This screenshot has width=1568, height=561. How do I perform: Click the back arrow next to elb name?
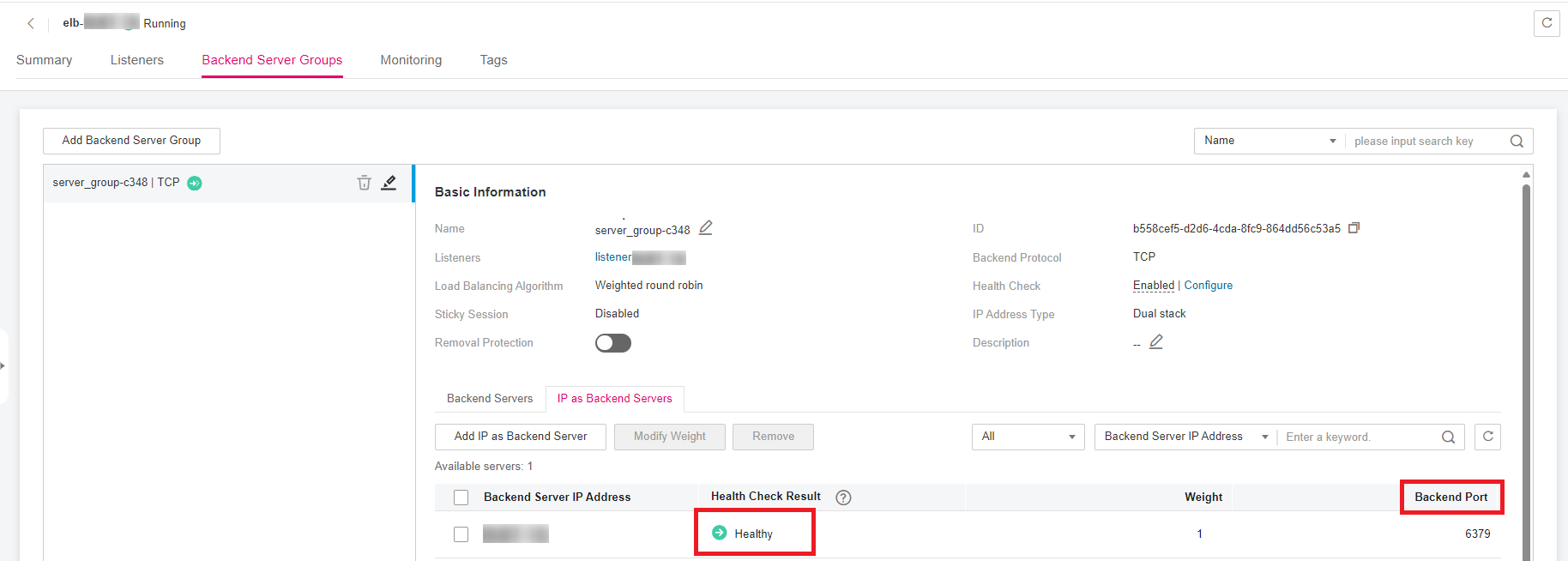31,24
